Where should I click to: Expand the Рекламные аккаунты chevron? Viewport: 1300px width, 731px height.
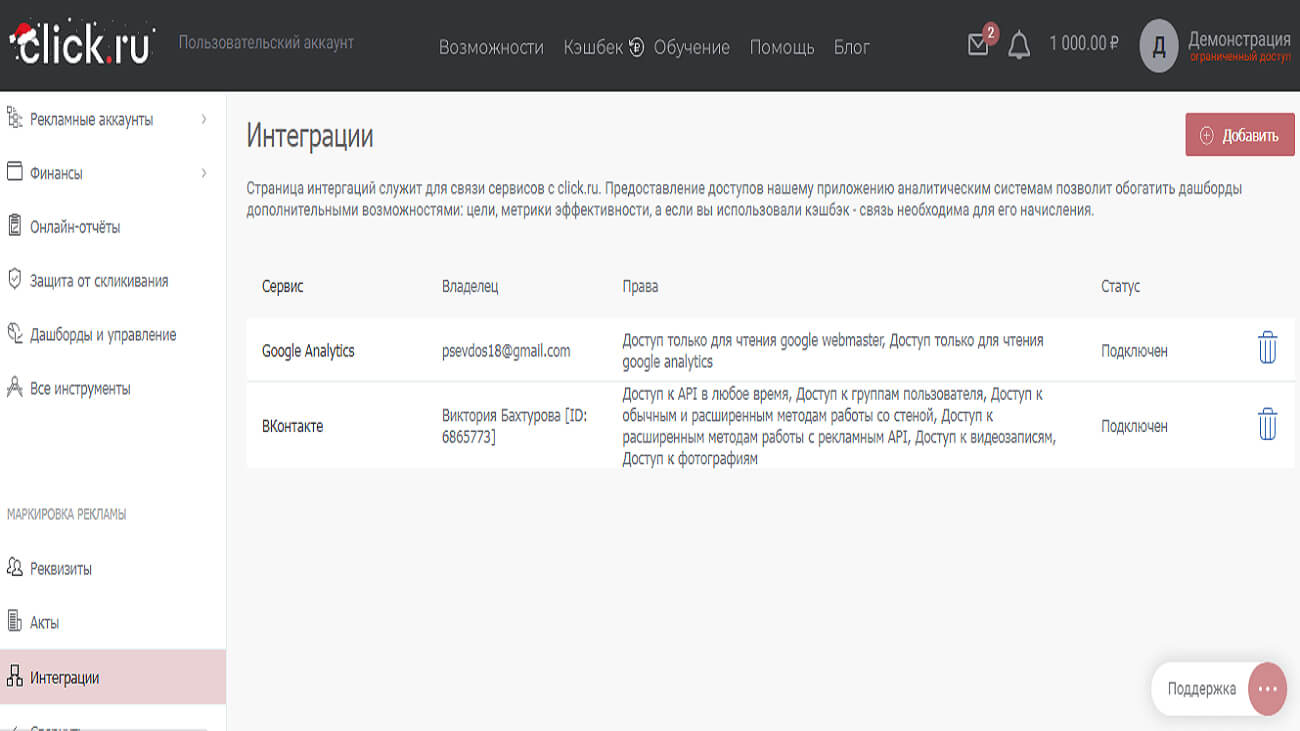click(x=204, y=120)
